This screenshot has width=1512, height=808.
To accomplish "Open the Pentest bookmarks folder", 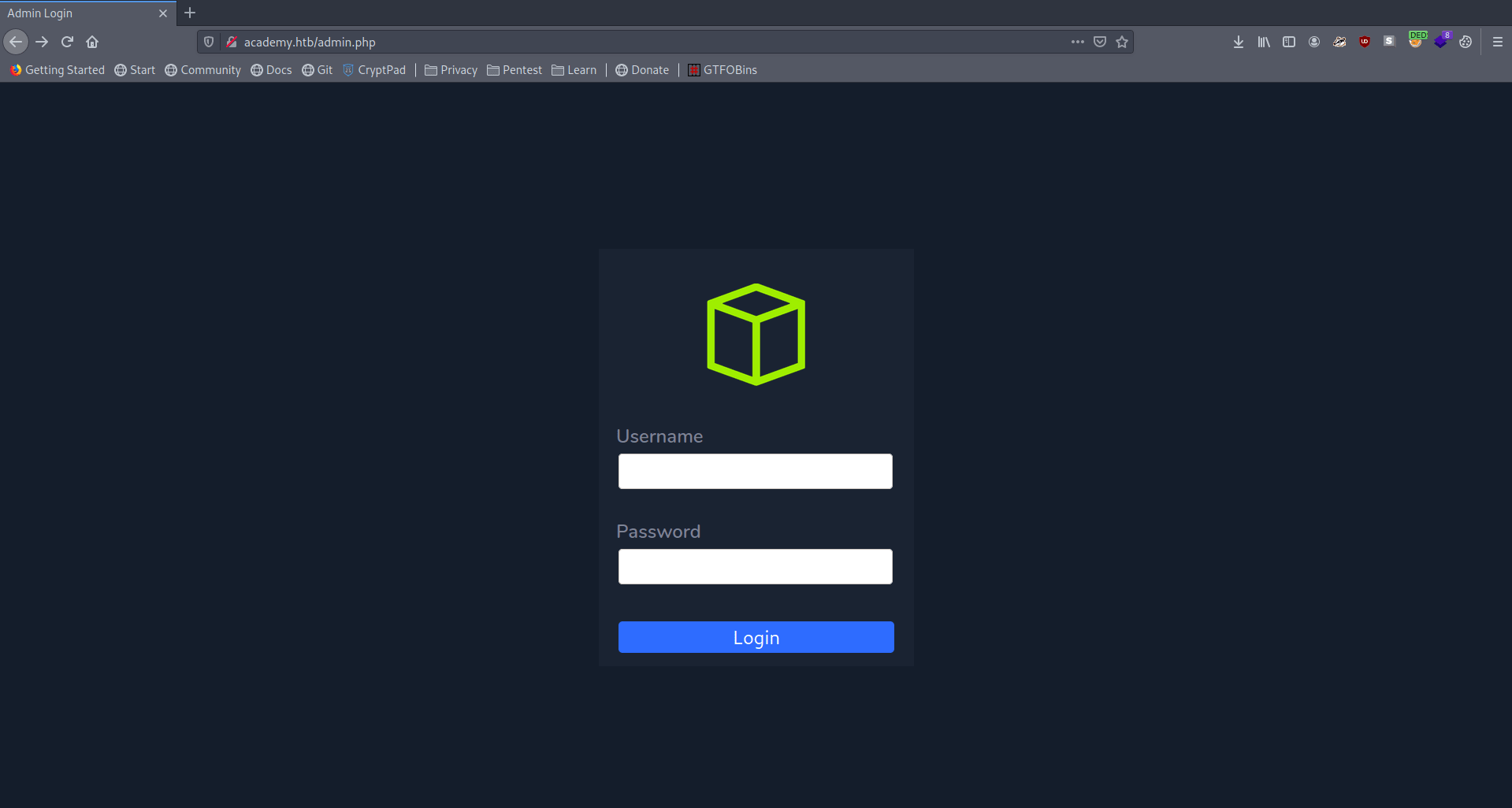I will click(515, 70).
